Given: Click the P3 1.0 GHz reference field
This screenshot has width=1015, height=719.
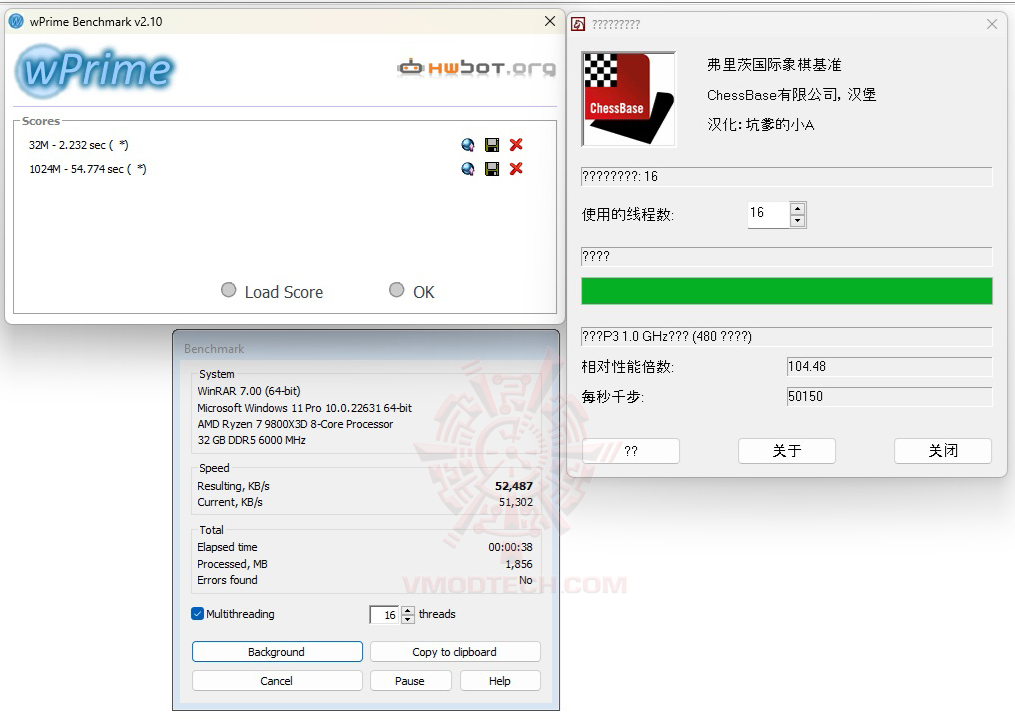Looking at the screenshot, I should [x=786, y=337].
